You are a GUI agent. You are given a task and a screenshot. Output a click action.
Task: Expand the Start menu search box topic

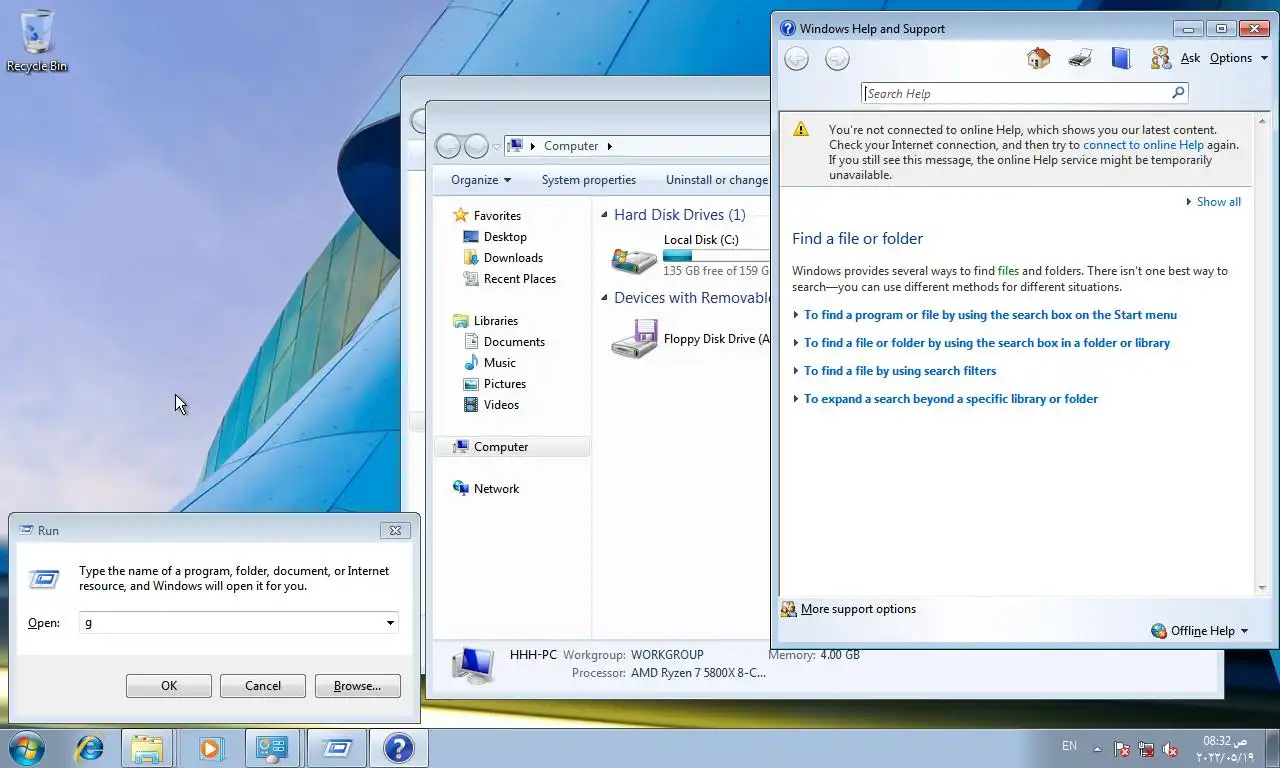[x=990, y=315]
